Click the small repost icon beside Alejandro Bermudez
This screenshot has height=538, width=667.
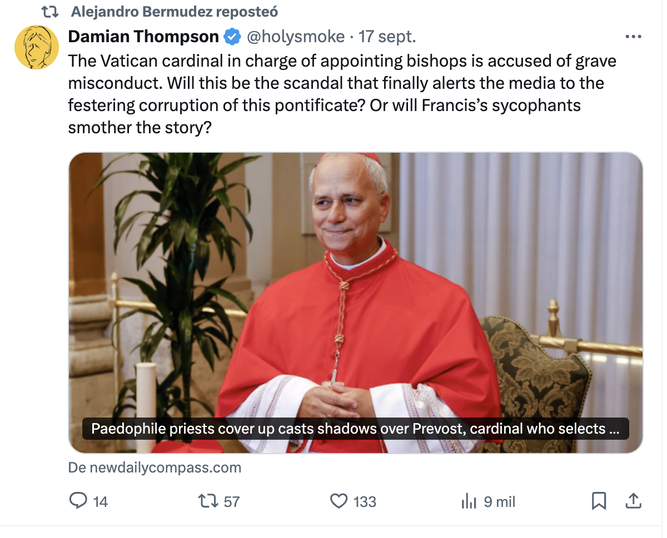coord(50,12)
